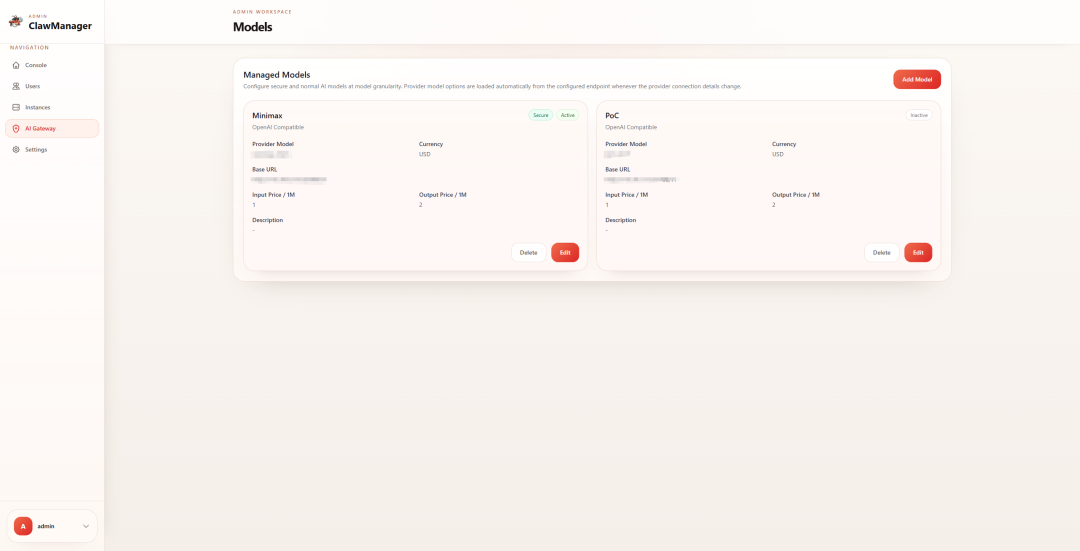This screenshot has width=1080, height=551.
Task: Select the Users icon in the sidebar
Action: click(x=16, y=86)
